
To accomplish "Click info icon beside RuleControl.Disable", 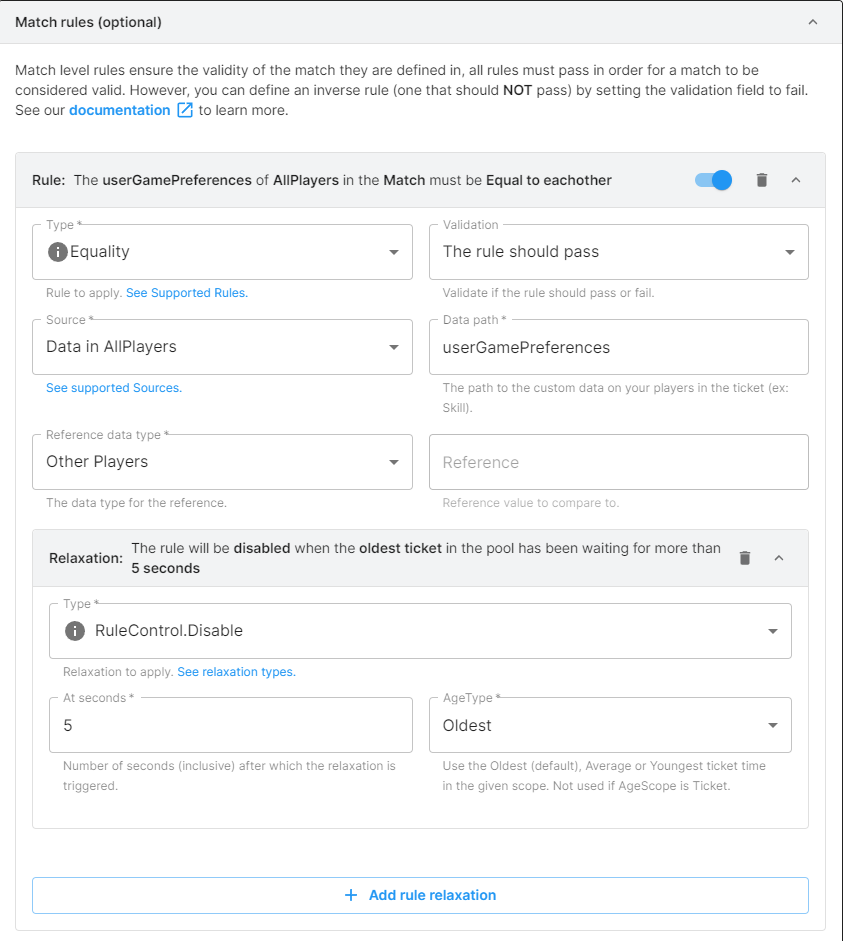I will point(74,631).
